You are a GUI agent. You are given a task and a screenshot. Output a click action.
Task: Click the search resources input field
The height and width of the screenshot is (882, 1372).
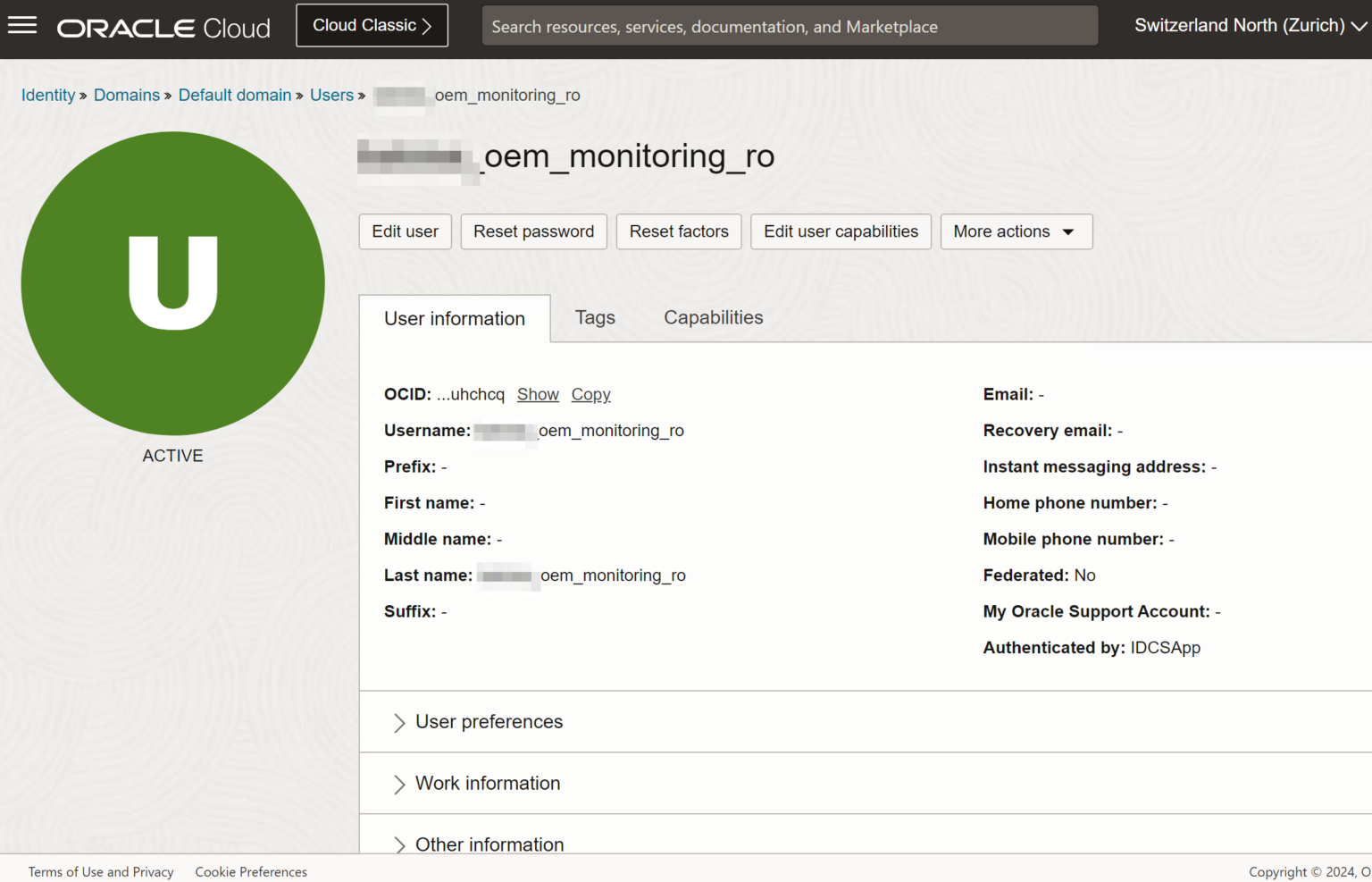coord(790,27)
